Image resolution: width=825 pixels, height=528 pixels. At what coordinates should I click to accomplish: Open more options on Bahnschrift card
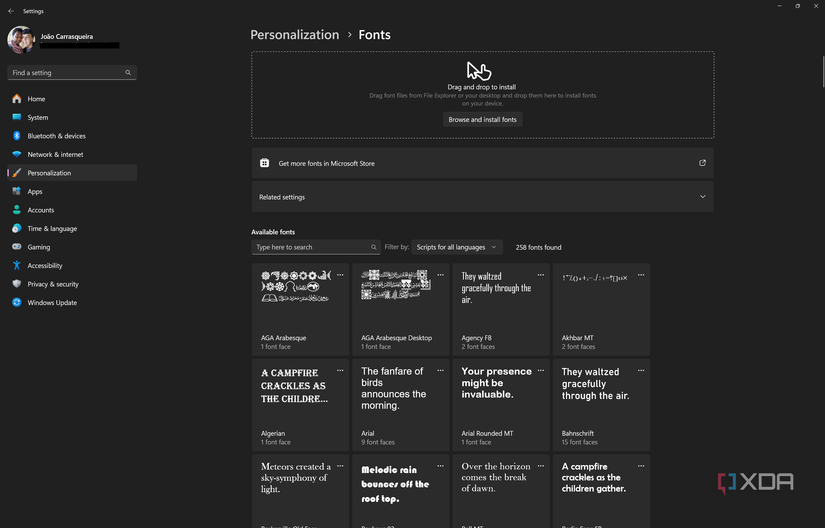pyautogui.click(x=641, y=370)
